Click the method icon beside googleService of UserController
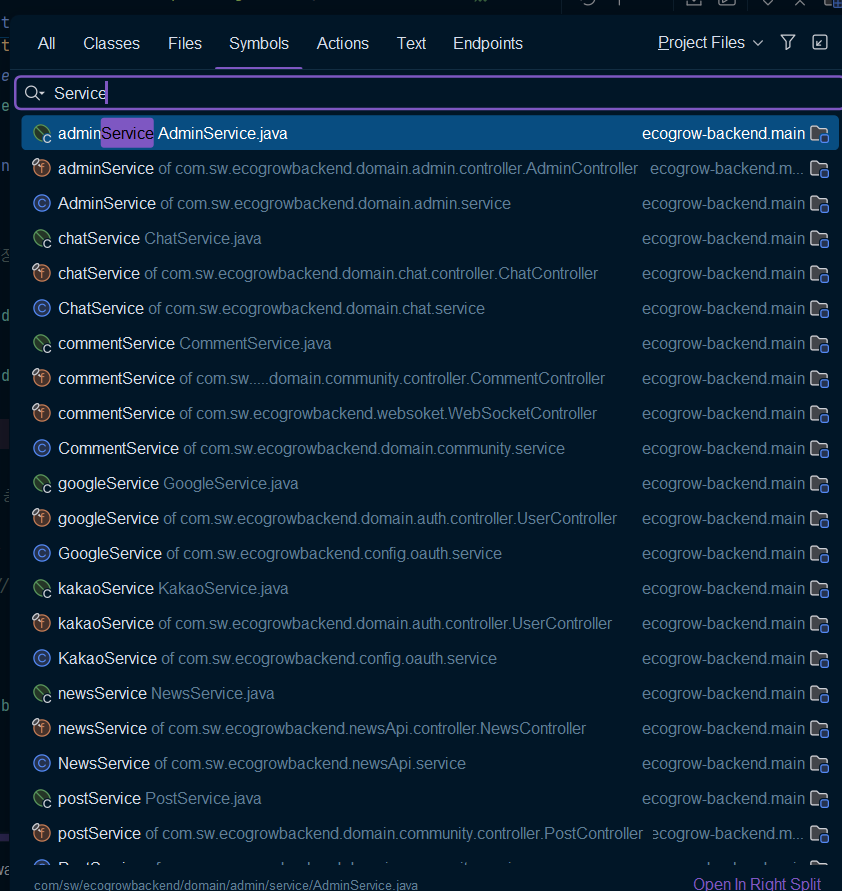Screen dimensions: 842x891 coord(41,518)
